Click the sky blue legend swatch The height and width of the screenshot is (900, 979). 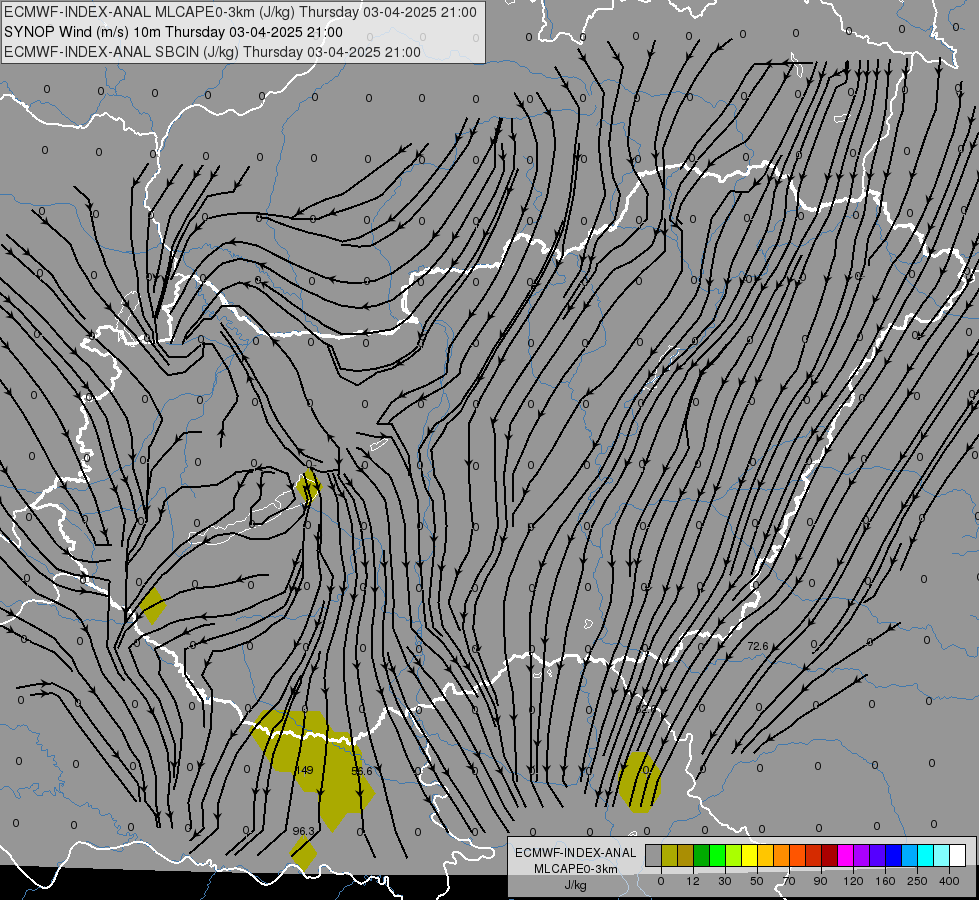909,855
